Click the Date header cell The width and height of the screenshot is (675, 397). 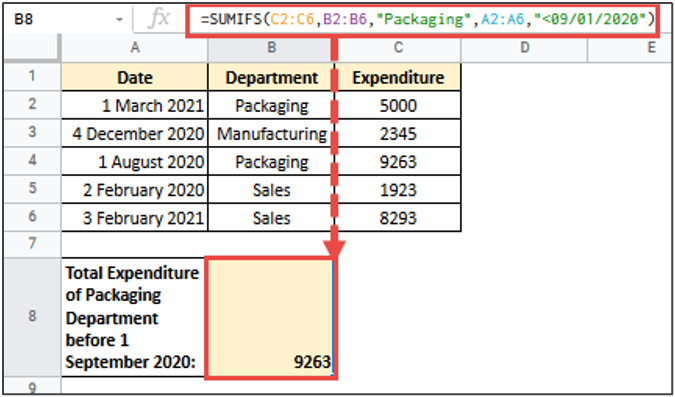click(x=135, y=77)
